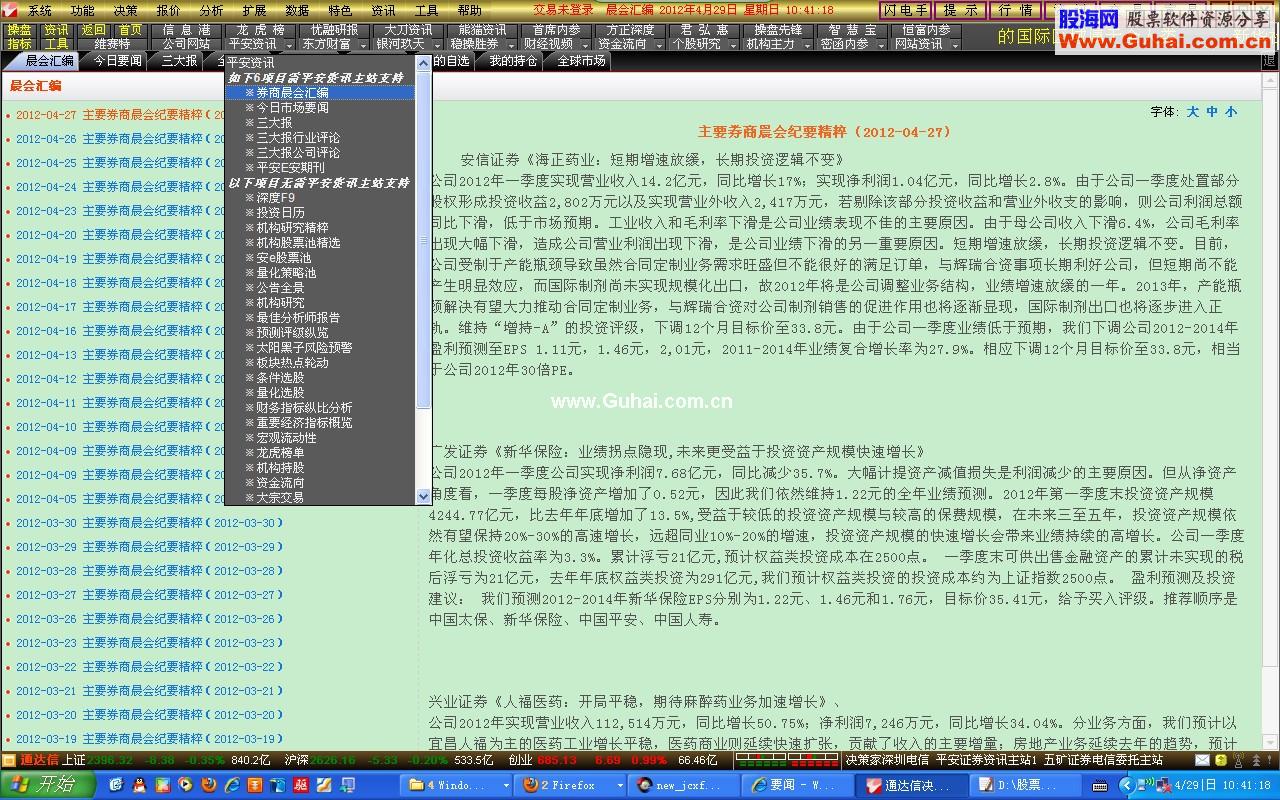Click server signal bars in status bar

coord(788,760)
